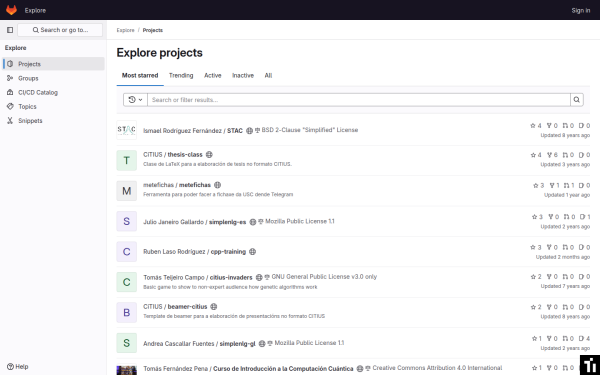Click the STAC project avatar
The width and height of the screenshot is (600, 375).
pos(127,130)
